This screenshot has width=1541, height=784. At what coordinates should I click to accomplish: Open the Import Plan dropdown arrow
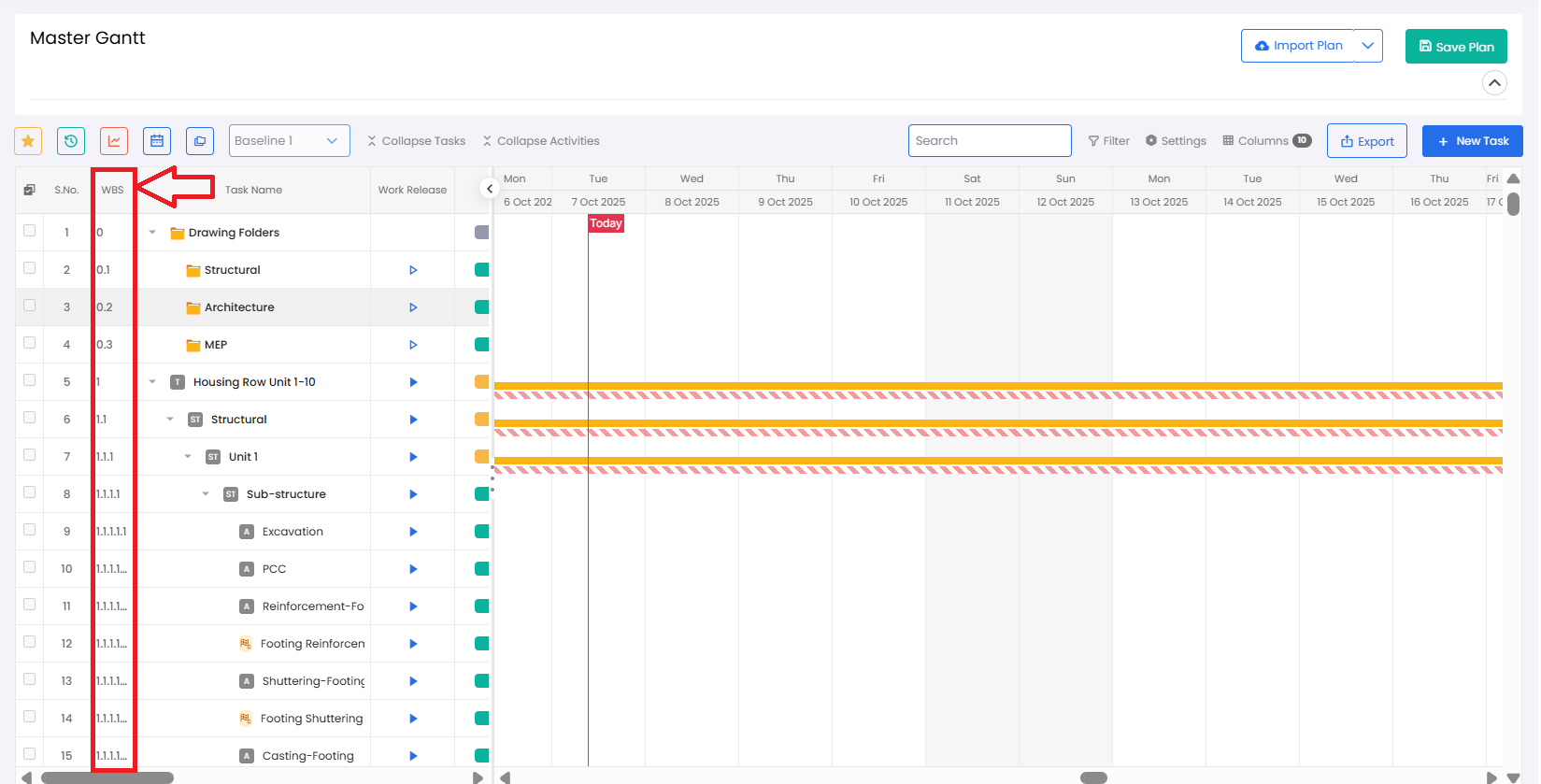pyautogui.click(x=1368, y=46)
